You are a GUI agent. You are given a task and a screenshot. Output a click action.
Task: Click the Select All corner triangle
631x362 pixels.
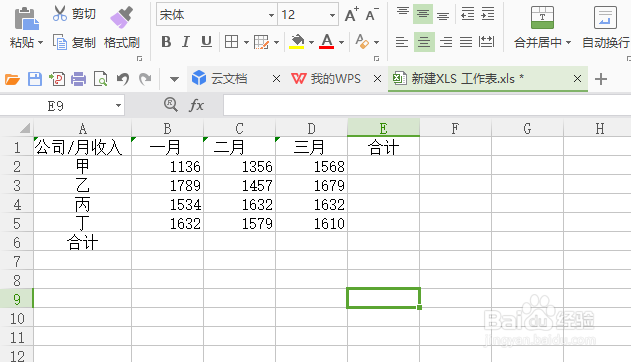[x=25, y=128]
